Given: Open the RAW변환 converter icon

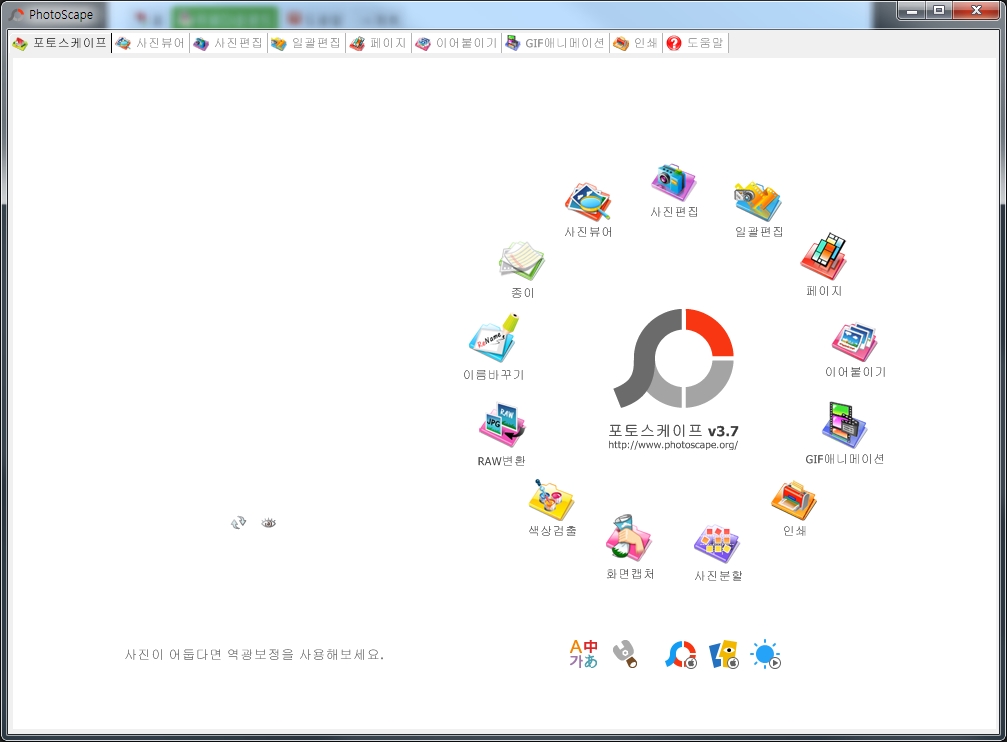Looking at the screenshot, I should (x=502, y=426).
